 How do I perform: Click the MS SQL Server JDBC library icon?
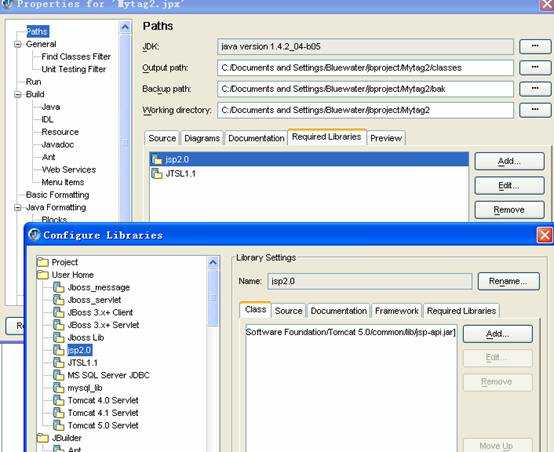[58, 375]
